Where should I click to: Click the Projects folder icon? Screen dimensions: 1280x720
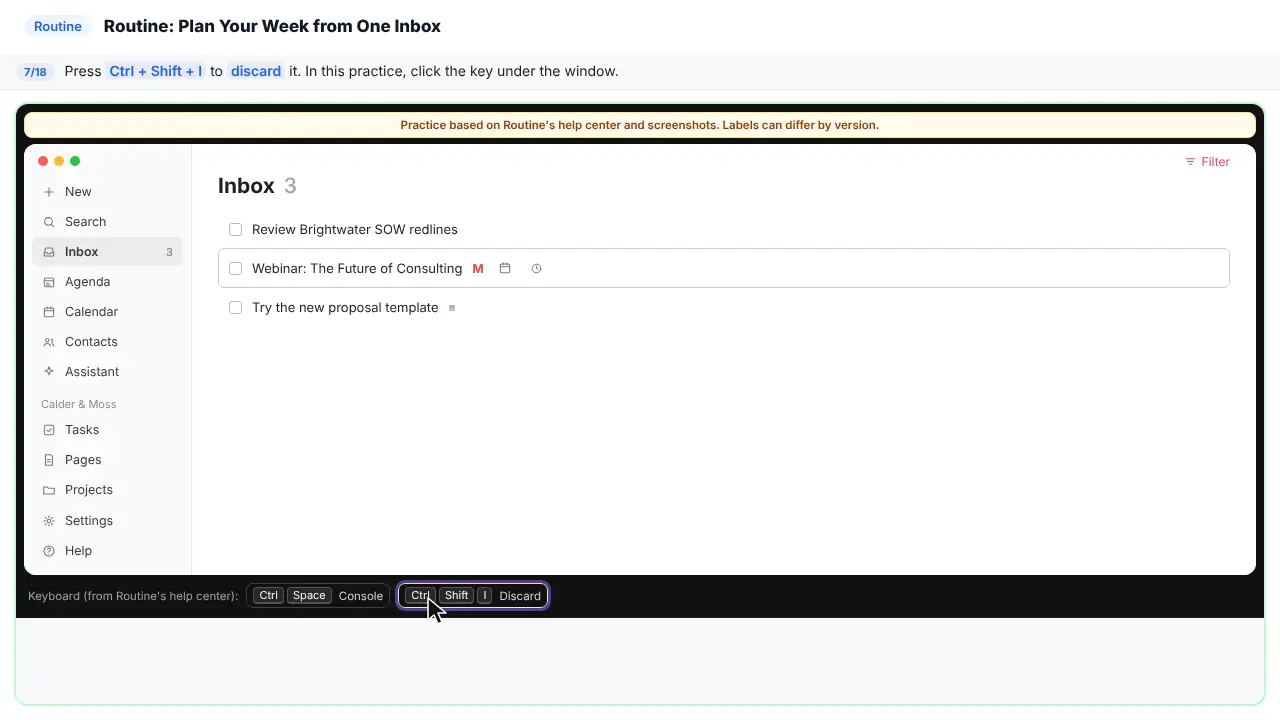[49, 490]
